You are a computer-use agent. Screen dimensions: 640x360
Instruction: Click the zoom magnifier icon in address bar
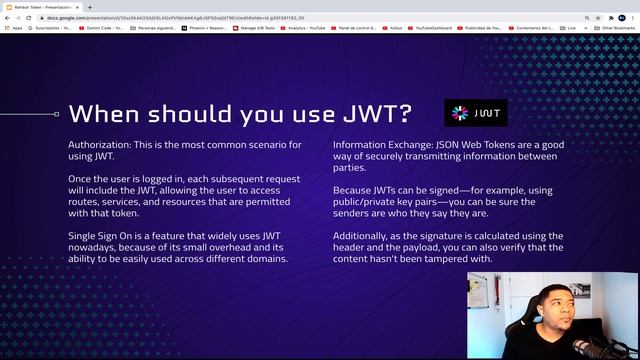click(x=587, y=18)
